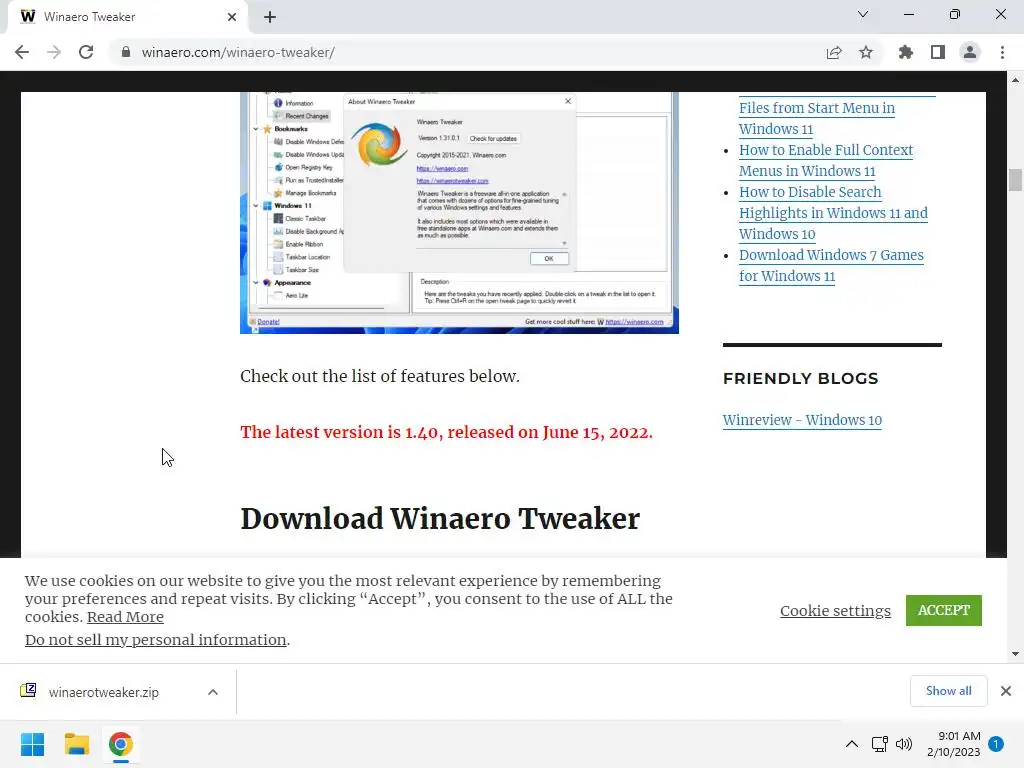This screenshot has height=768, width=1024.
Task: Click Do not sell my personal information
Action: coord(155,639)
